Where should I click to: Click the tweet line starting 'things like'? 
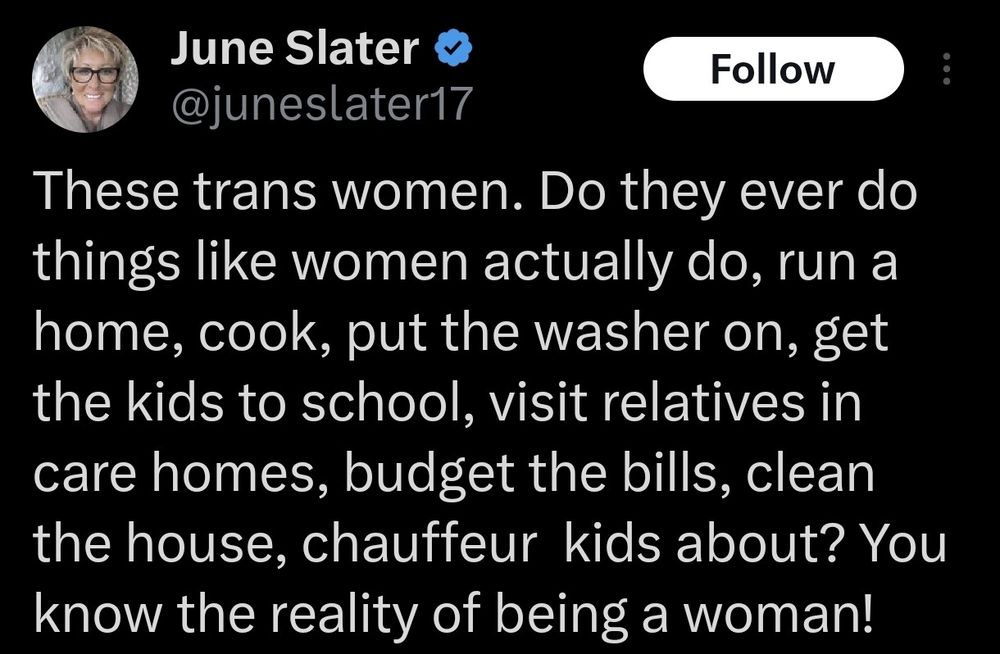coord(466,264)
